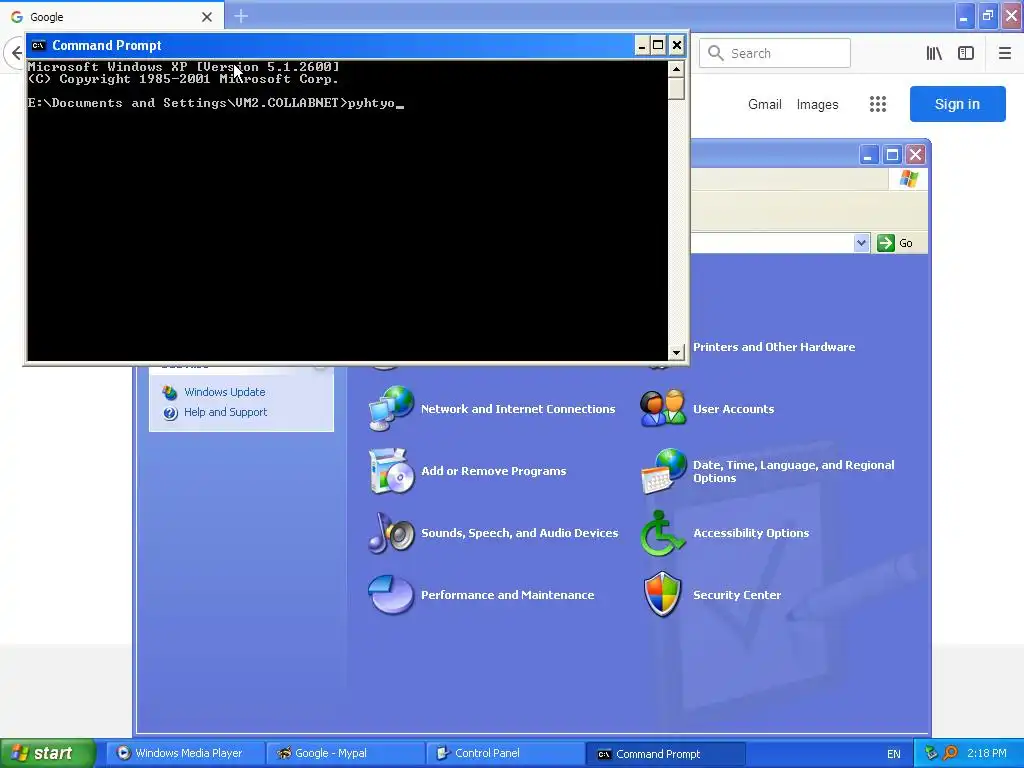
Task: Maximize the Command Prompt window
Action: coord(658,45)
